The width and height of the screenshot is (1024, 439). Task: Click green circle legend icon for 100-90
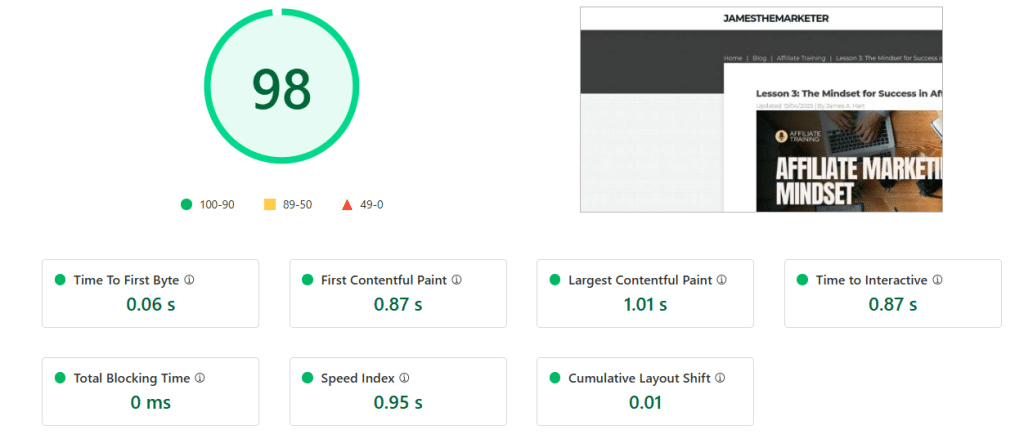[x=187, y=204]
